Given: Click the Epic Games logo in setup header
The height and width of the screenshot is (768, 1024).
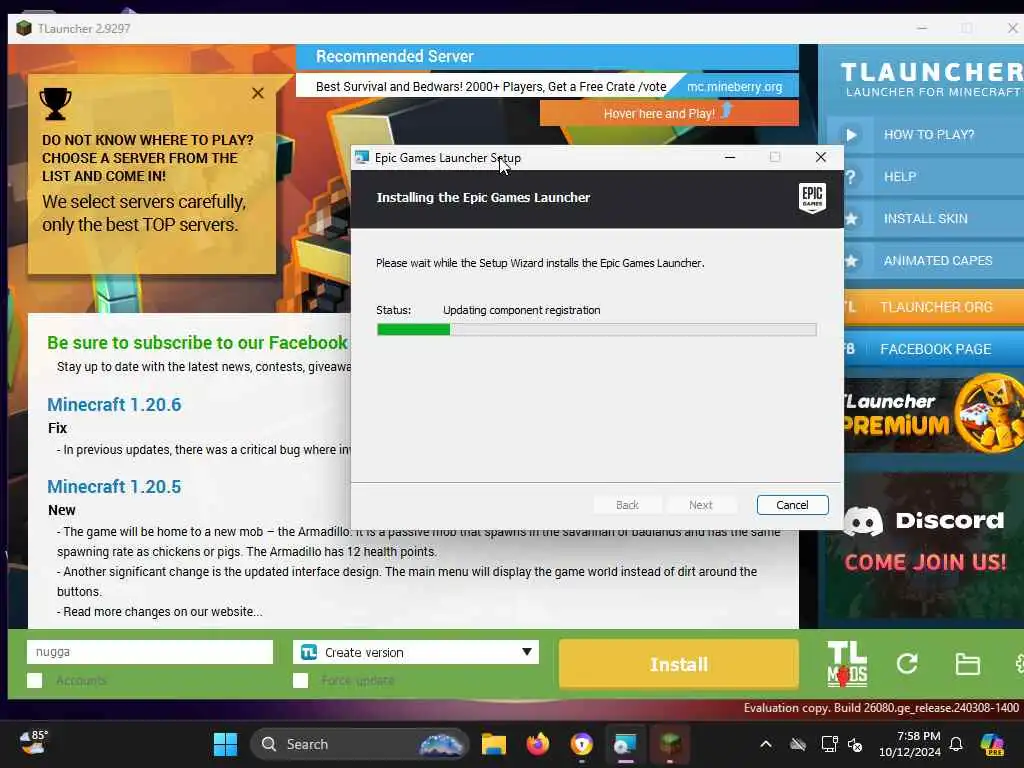Looking at the screenshot, I should tap(812, 198).
